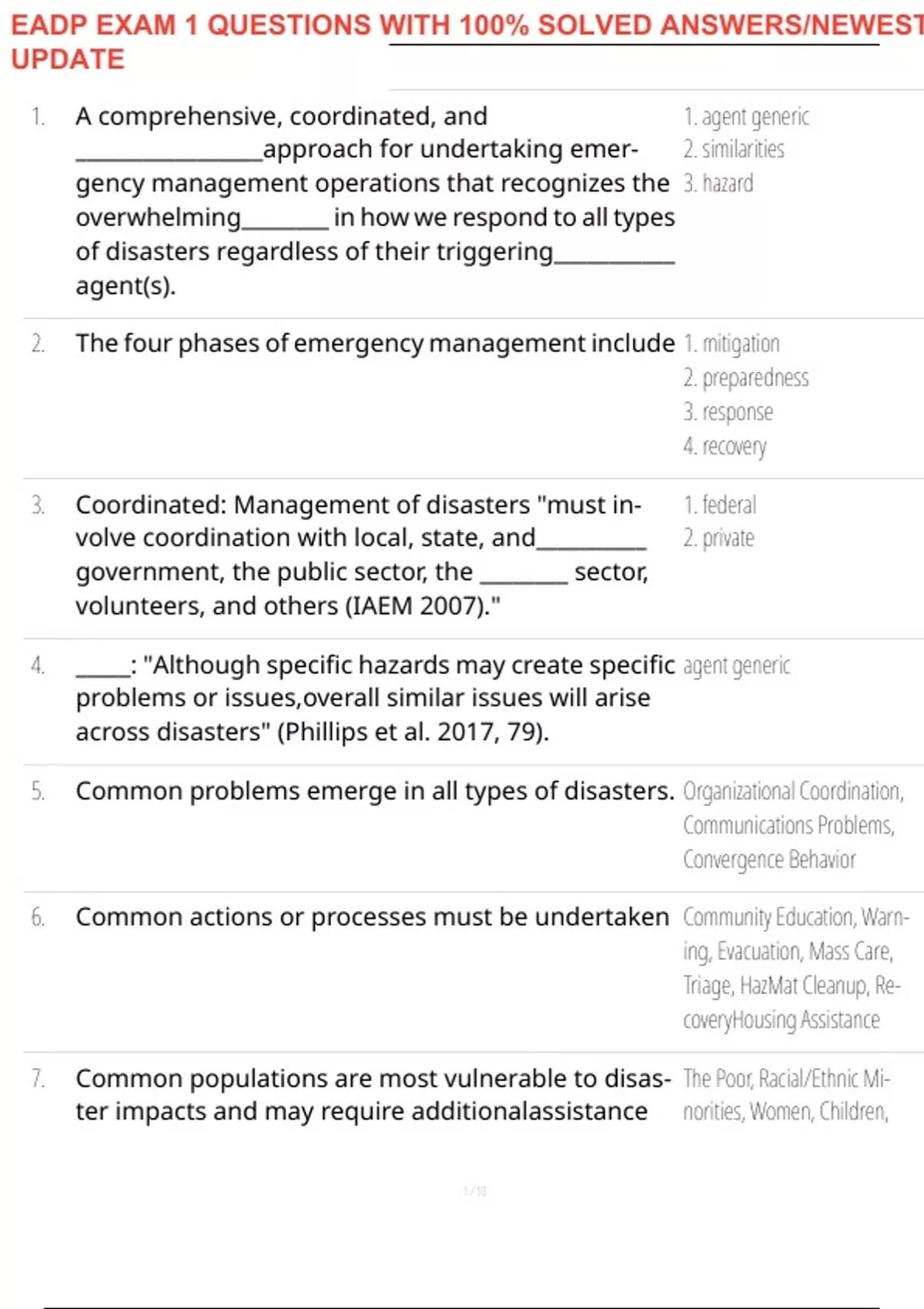Image resolution: width=924 pixels, height=1309 pixels.
Task: Click the 'preparedness' answer
Action: pyautogui.click(x=746, y=378)
